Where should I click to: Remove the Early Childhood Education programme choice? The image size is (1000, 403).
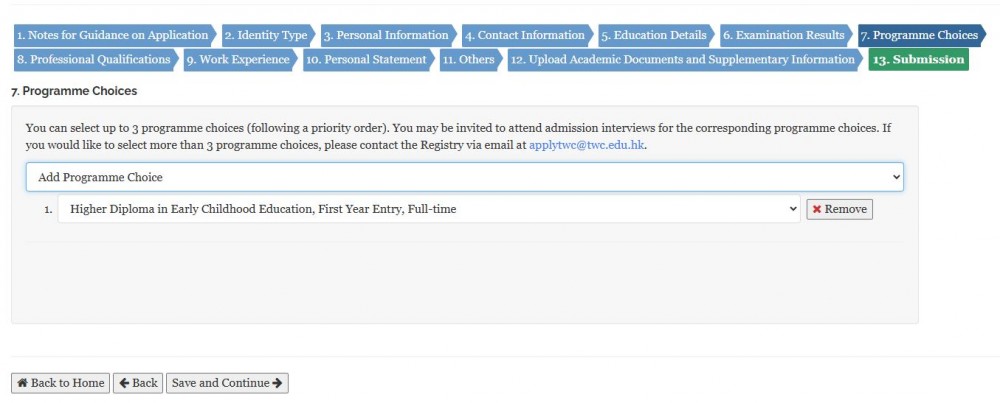pos(839,209)
